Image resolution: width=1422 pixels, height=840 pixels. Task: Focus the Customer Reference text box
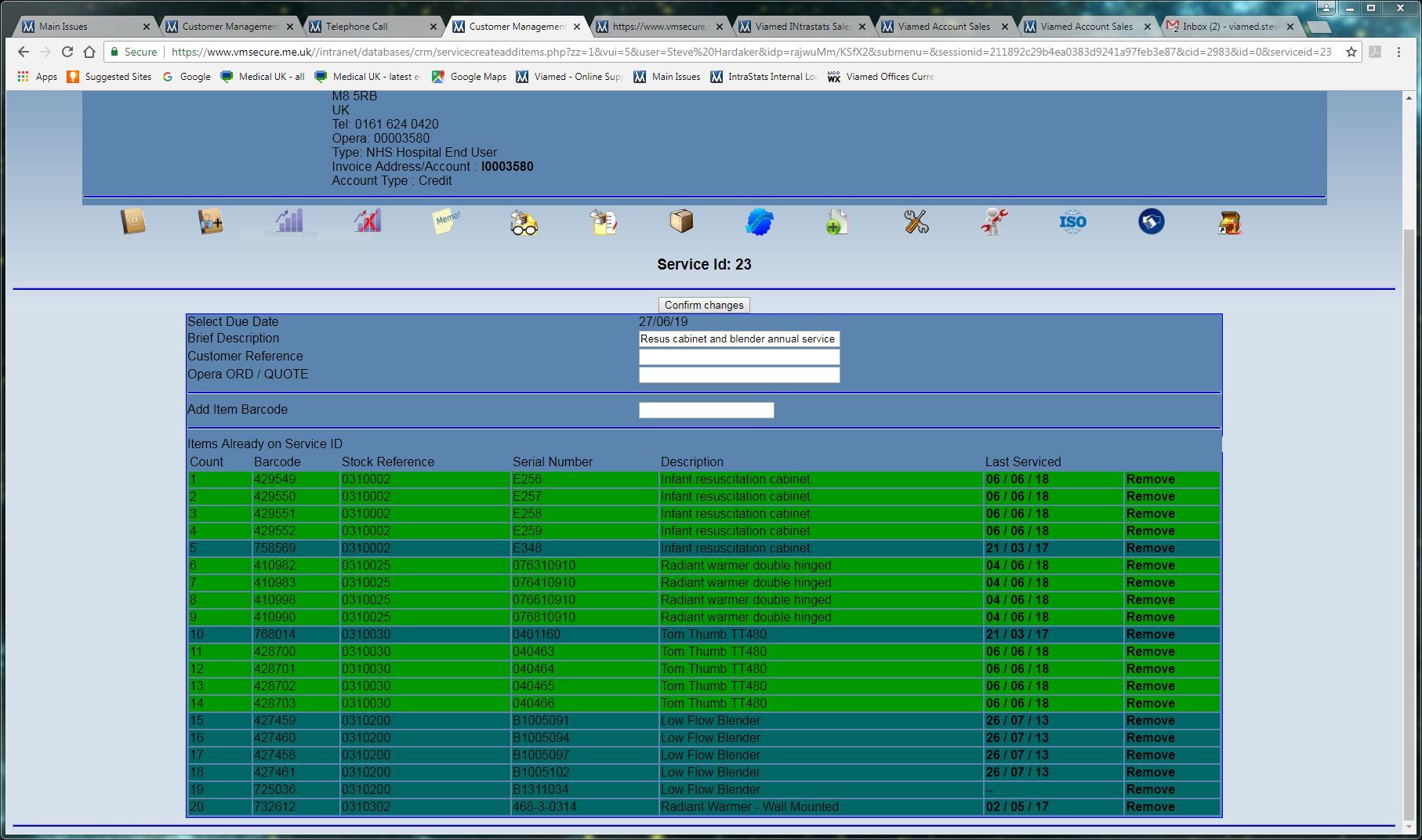[x=738, y=357]
